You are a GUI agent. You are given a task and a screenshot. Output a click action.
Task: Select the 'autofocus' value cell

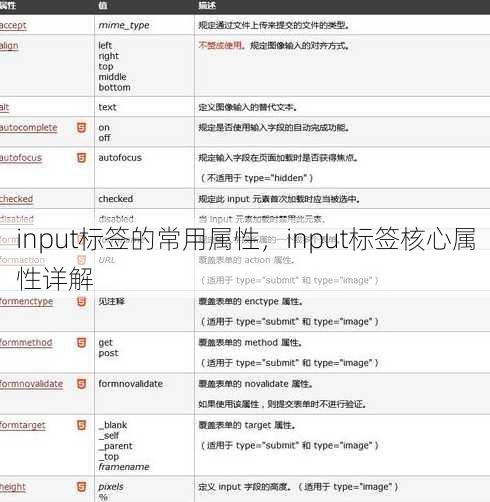click(x=120, y=158)
